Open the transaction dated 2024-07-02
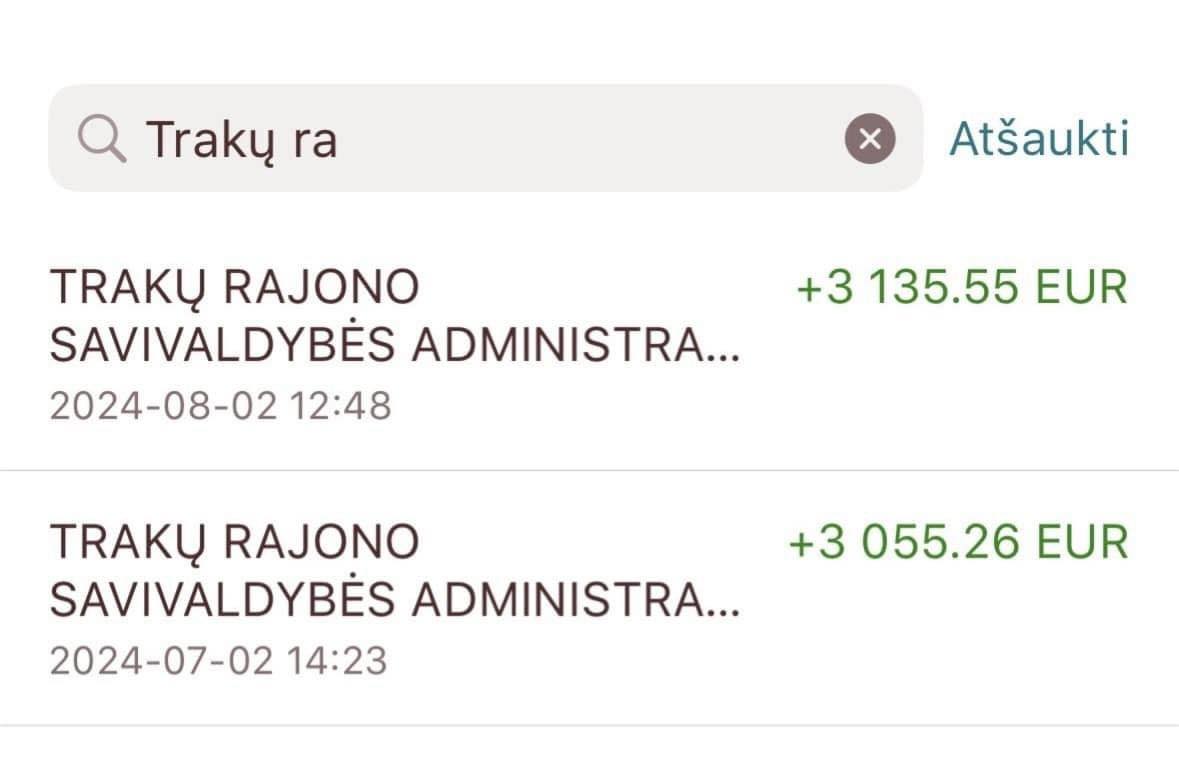Viewport: 1179px width, 776px height. [589, 600]
